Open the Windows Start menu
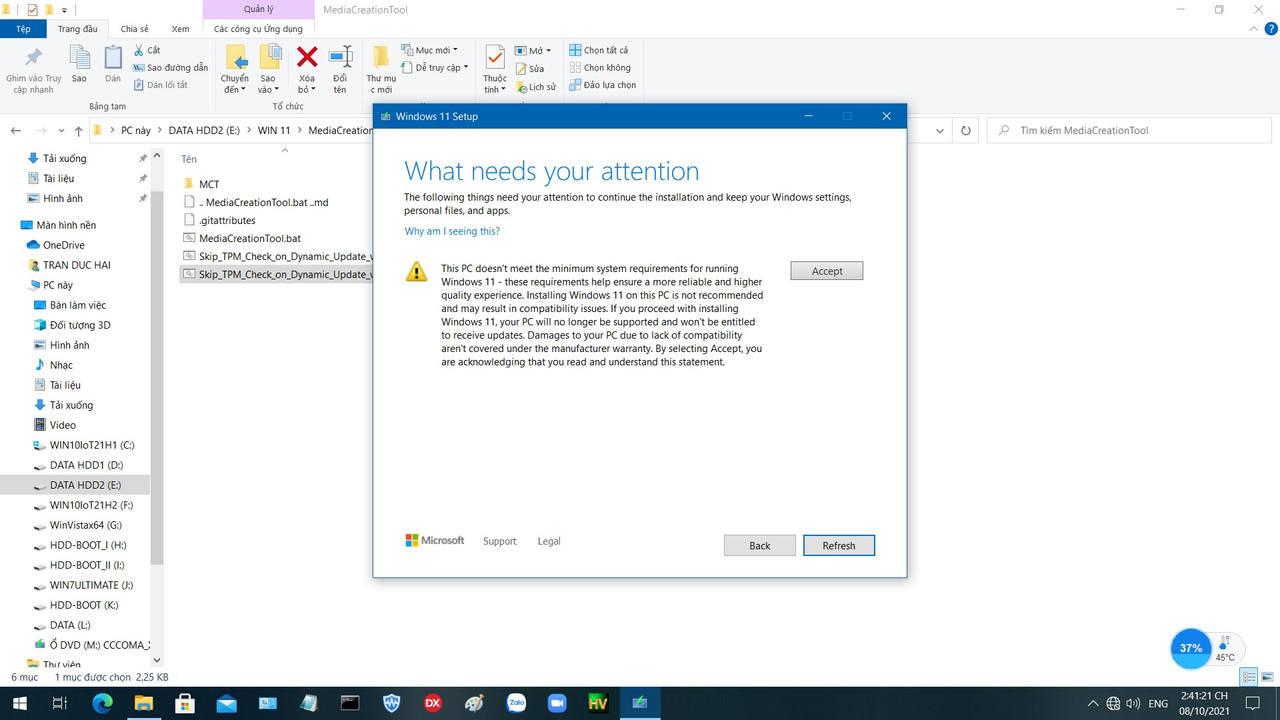Viewport: 1280px width, 720px height. tap(20, 703)
